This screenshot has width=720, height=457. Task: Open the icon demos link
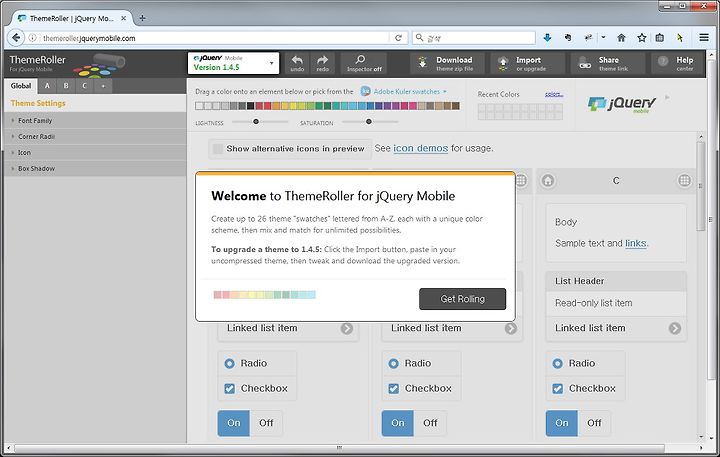(421, 148)
